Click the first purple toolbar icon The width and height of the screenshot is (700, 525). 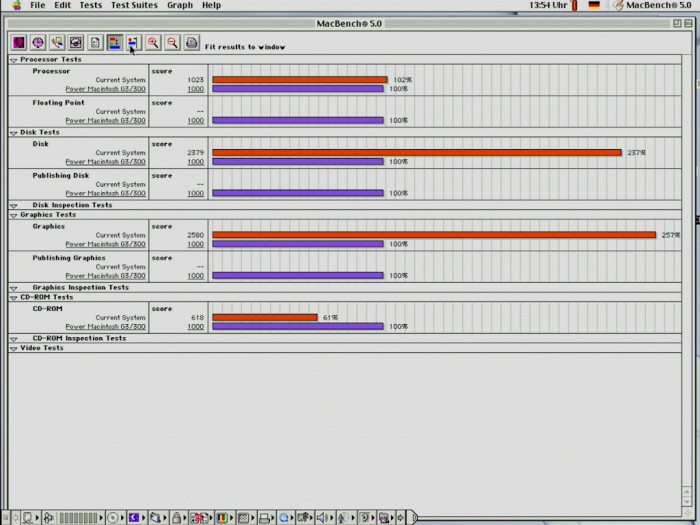tap(19, 43)
